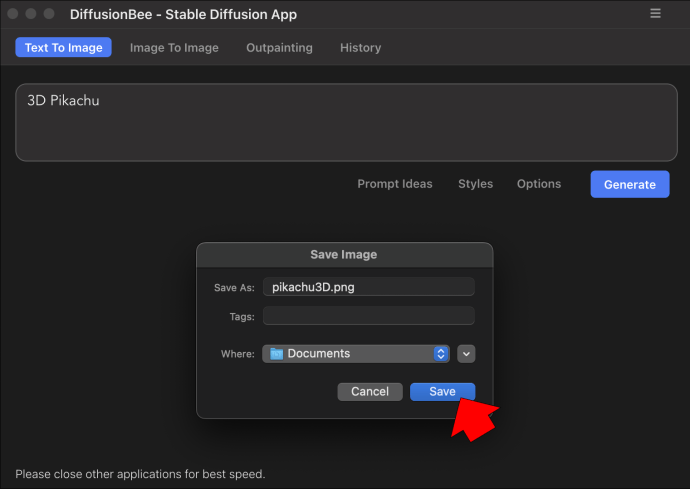Click the Save Image dialog title
Screen dimensions: 690x489
coord(344,254)
